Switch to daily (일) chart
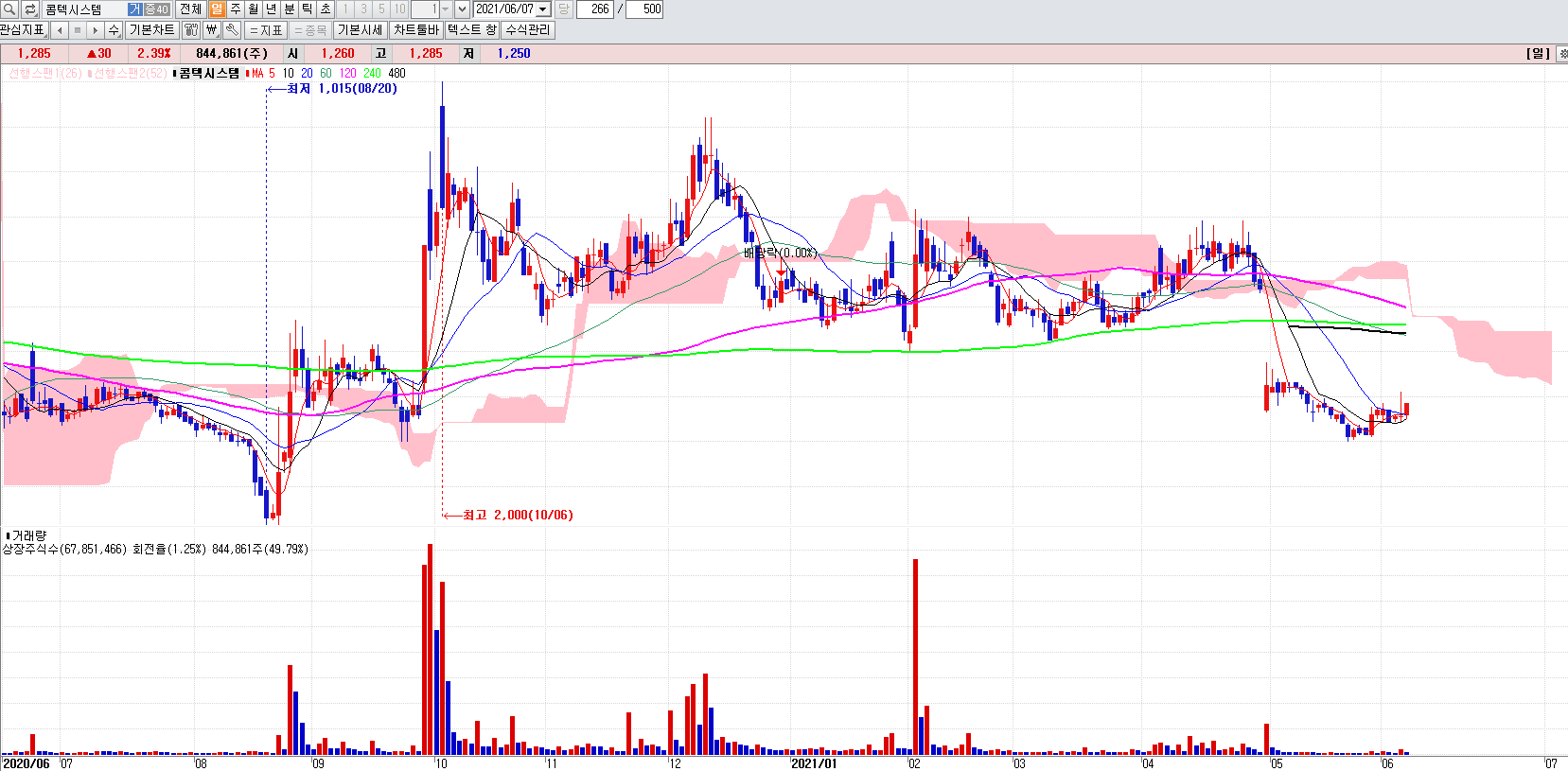 217,9
